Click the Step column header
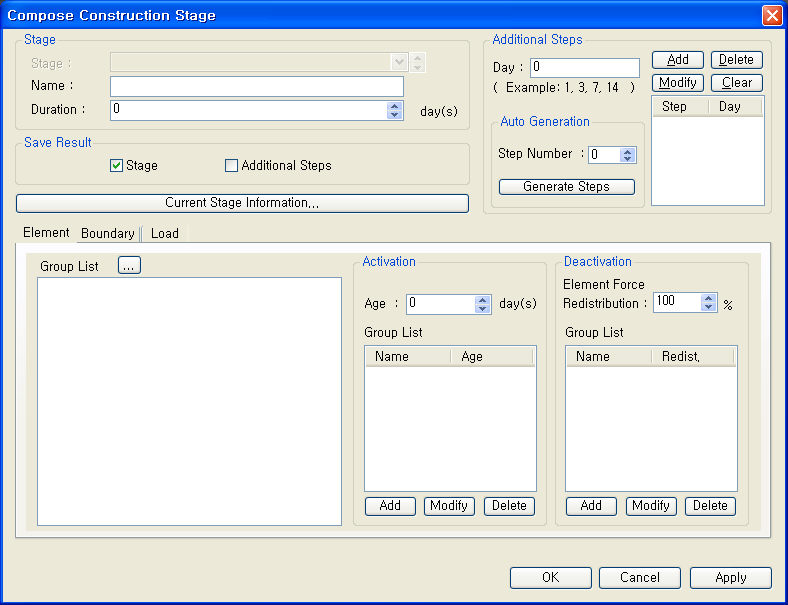 [x=680, y=107]
